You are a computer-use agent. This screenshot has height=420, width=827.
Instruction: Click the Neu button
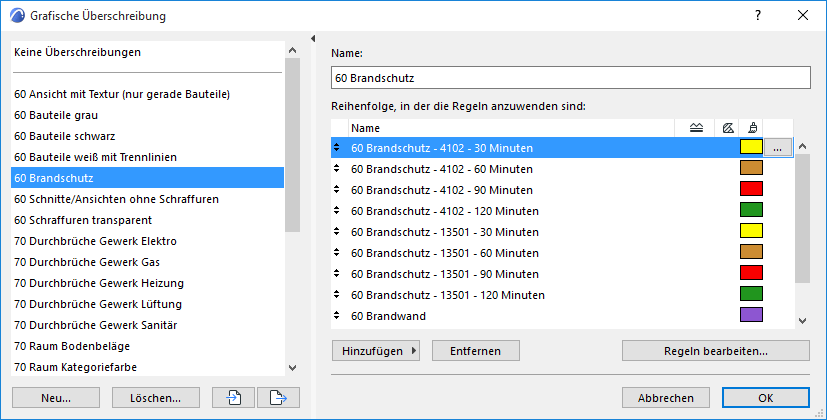55,397
